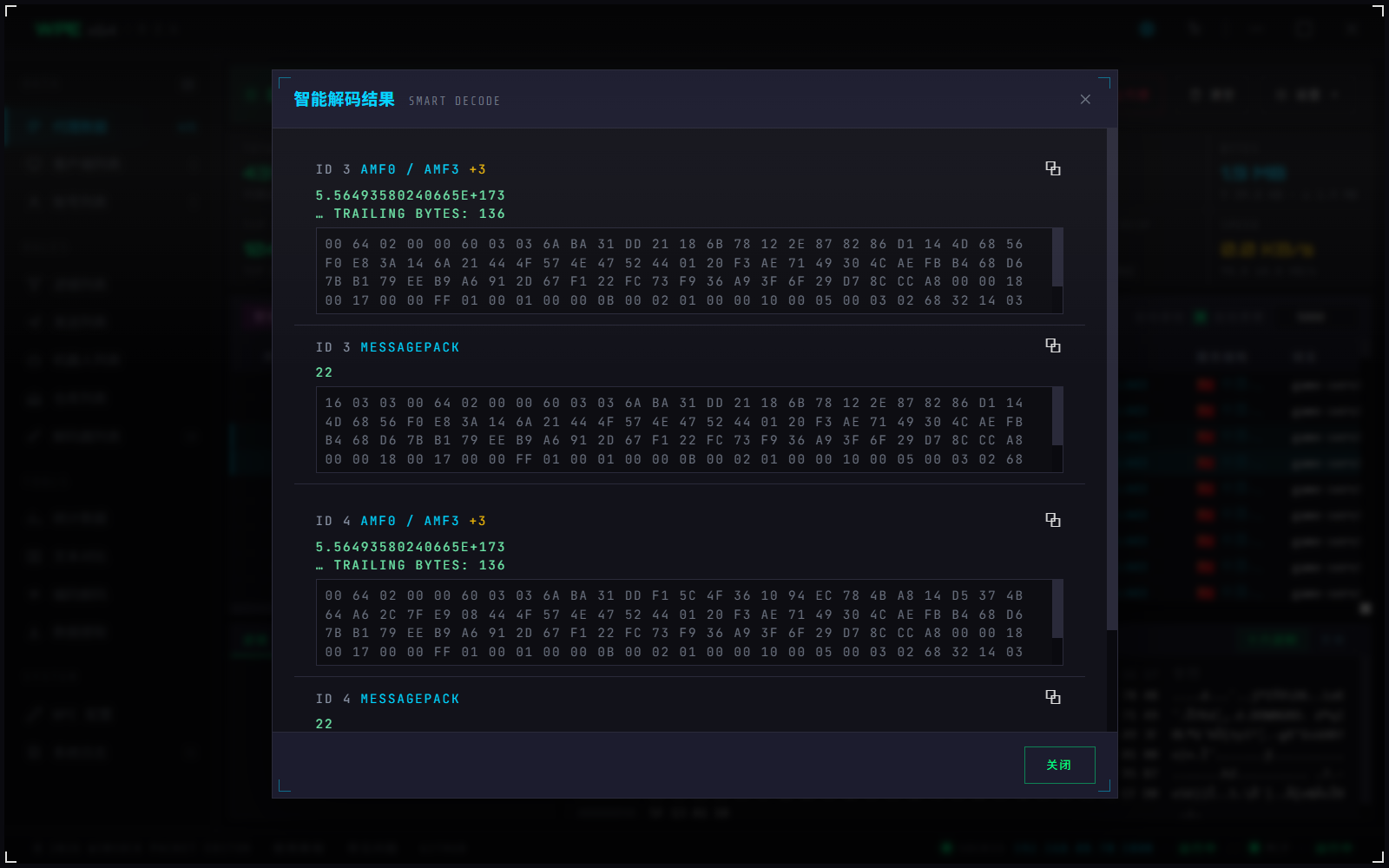
Task: Click scrollbar of ID 4 AMF0 hex dump
Action: [1057, 608]
